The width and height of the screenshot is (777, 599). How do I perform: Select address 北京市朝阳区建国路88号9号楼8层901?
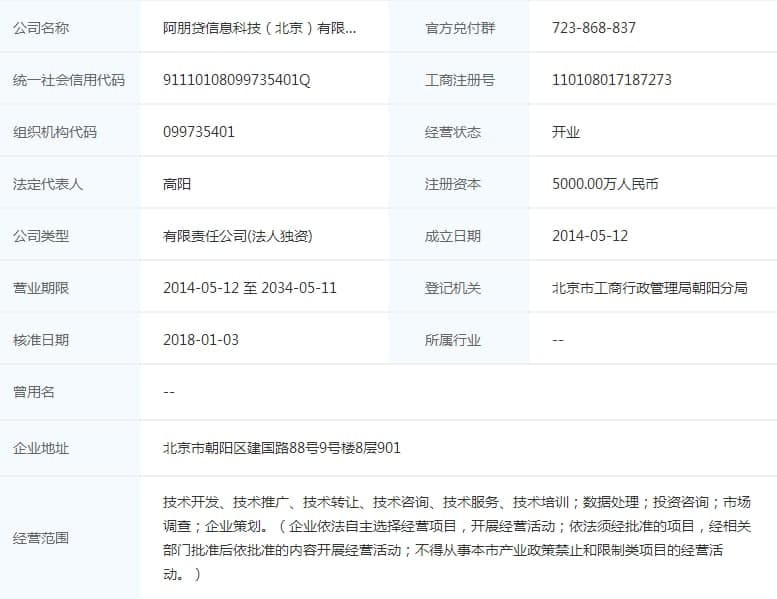click(x=281, y=448)
